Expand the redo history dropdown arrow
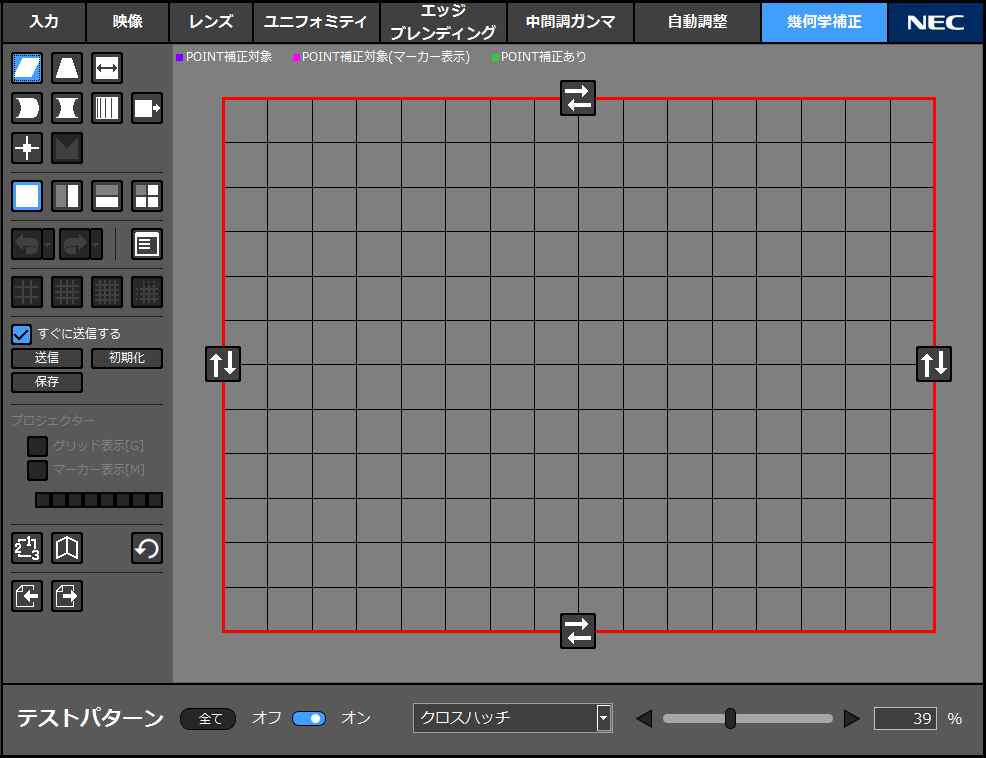 click(96, 244)
